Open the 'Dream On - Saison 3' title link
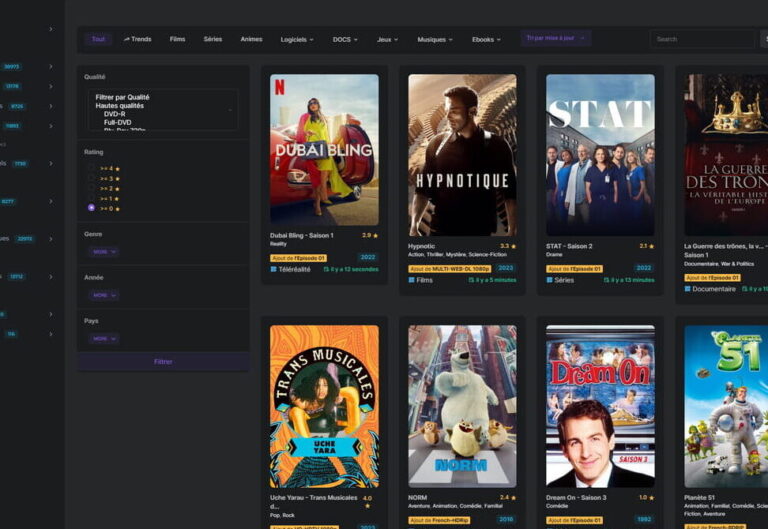This screenshot has height=529, width=768. tap(576, 498)
